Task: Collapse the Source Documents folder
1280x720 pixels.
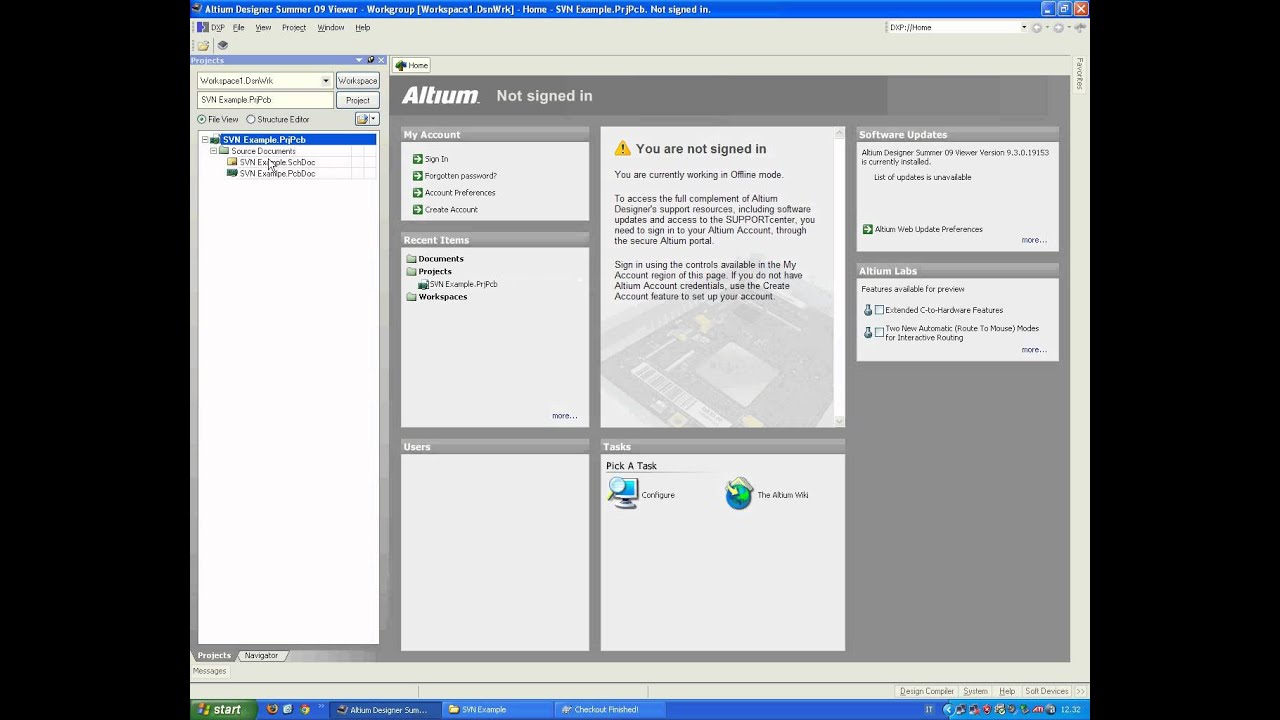Action: pos(213,151)
